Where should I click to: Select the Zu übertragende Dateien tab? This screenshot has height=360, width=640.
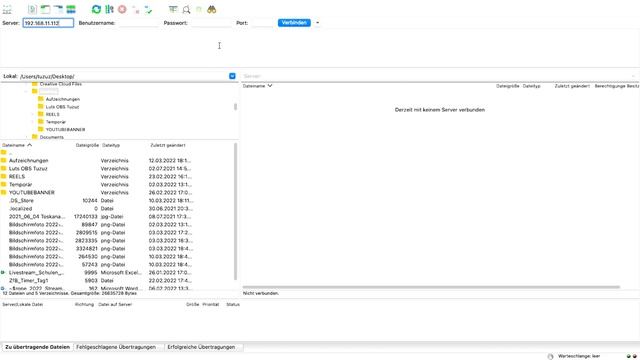pyautogui.click(x=37, y=347)
